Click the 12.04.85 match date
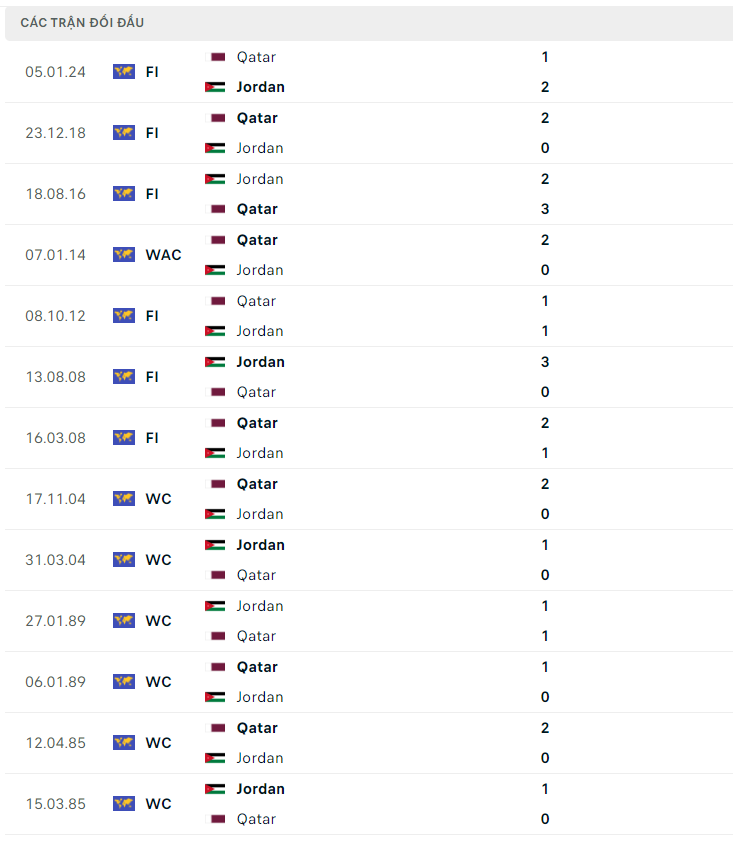The image size is (733, 849). [x=56, y=743]
